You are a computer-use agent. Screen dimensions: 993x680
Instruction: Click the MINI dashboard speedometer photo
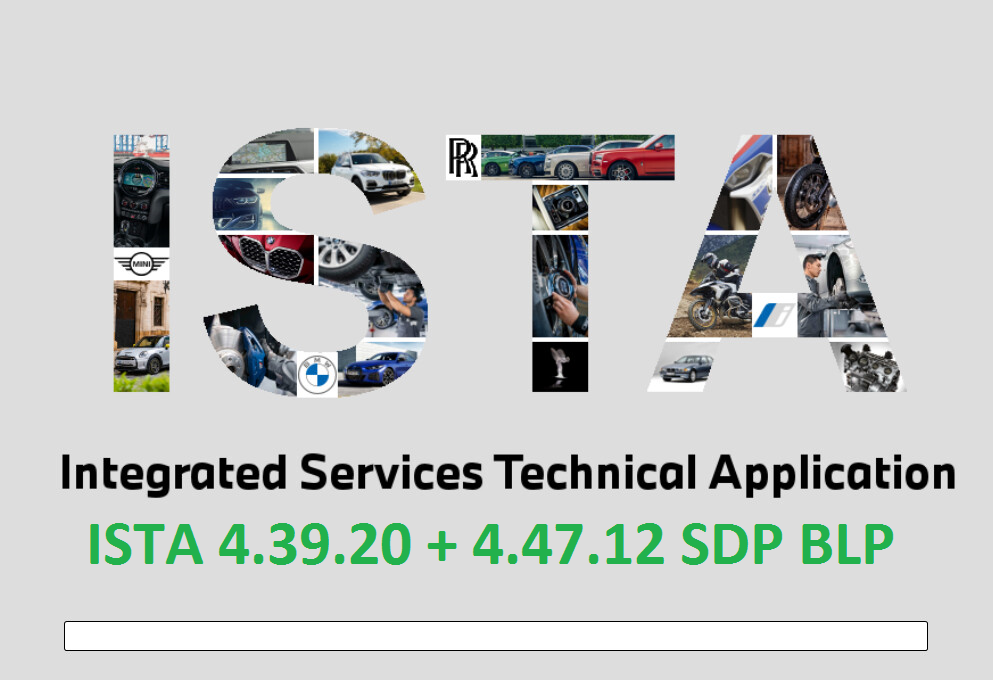click(141, 192)
